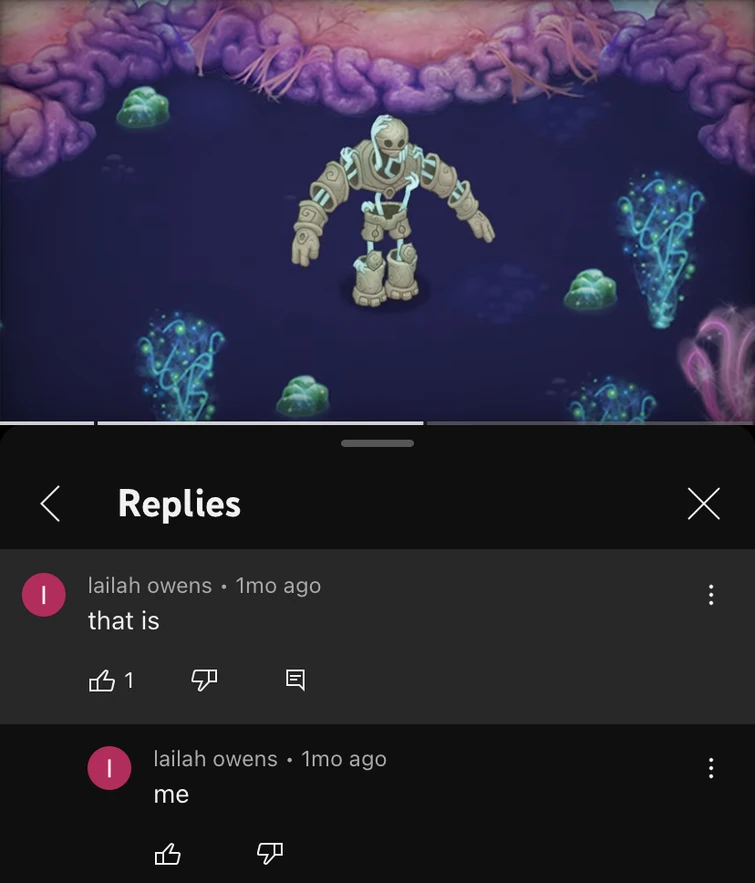Viewport: 755px width, 883px height.
Task: Select the "me" reply text
Action: (171, 795)
